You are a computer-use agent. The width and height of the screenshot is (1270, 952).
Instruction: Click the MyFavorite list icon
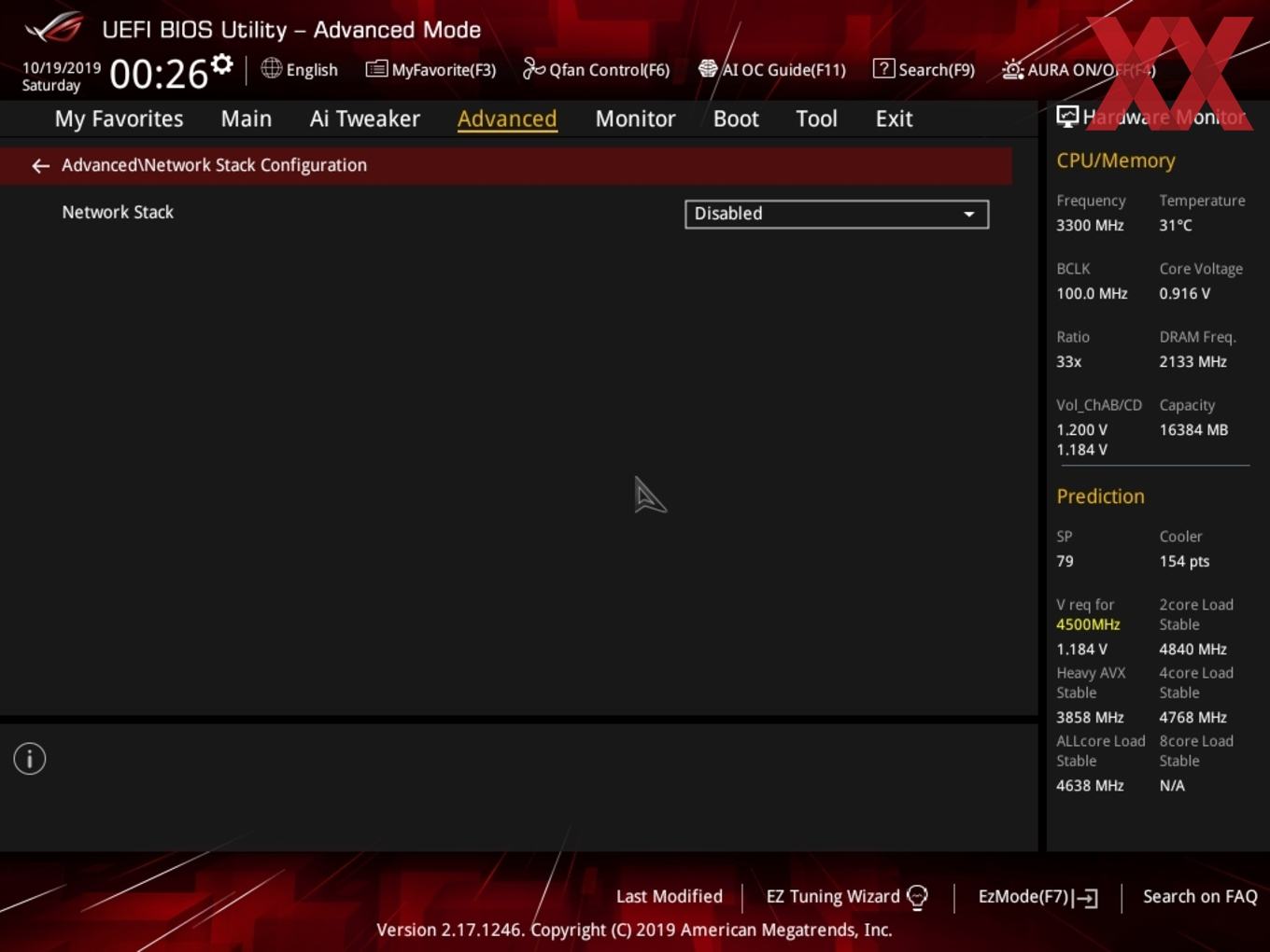[x=376, y=69]
